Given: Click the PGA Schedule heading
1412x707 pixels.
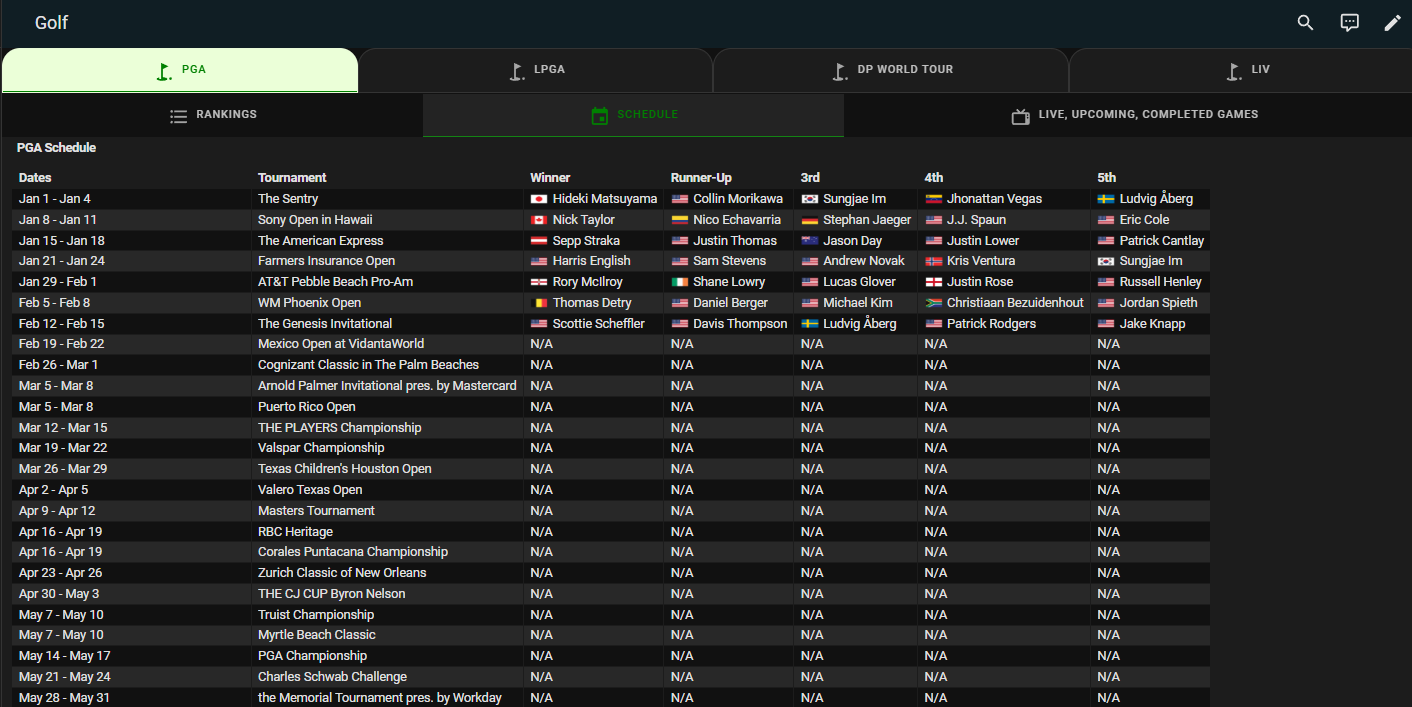Looking at the screenshot, I should [x=56, y=148].
